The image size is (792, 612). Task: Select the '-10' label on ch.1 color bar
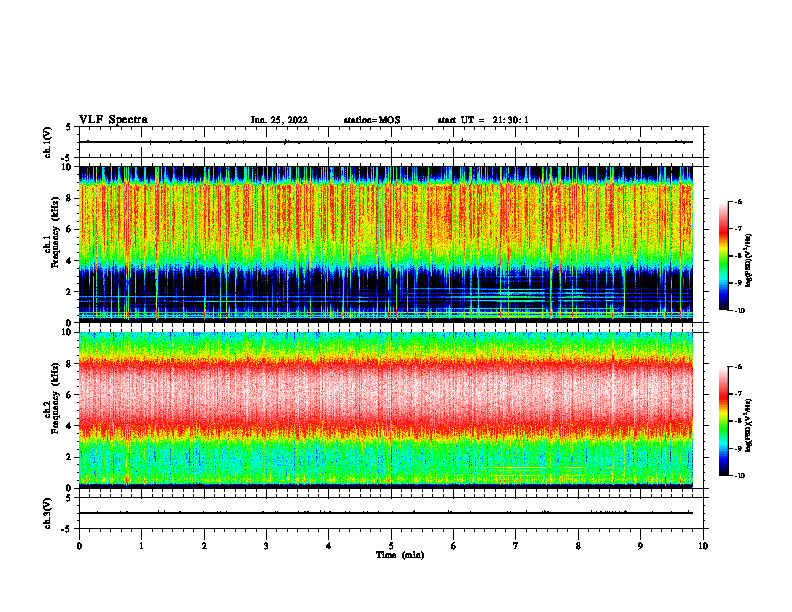739,311
